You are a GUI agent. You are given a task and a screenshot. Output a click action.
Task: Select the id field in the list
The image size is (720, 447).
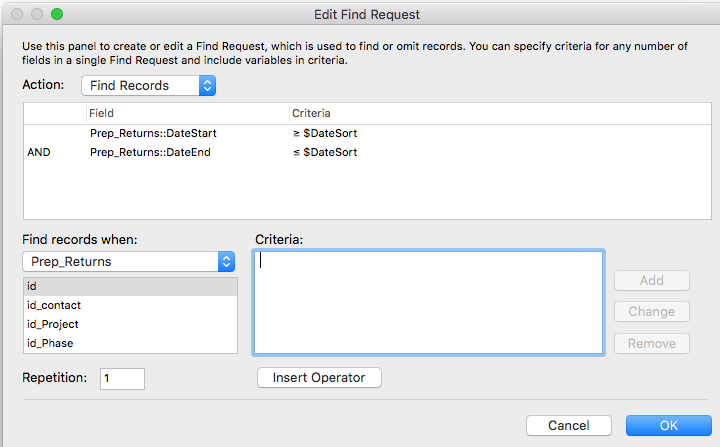[130, 286]
